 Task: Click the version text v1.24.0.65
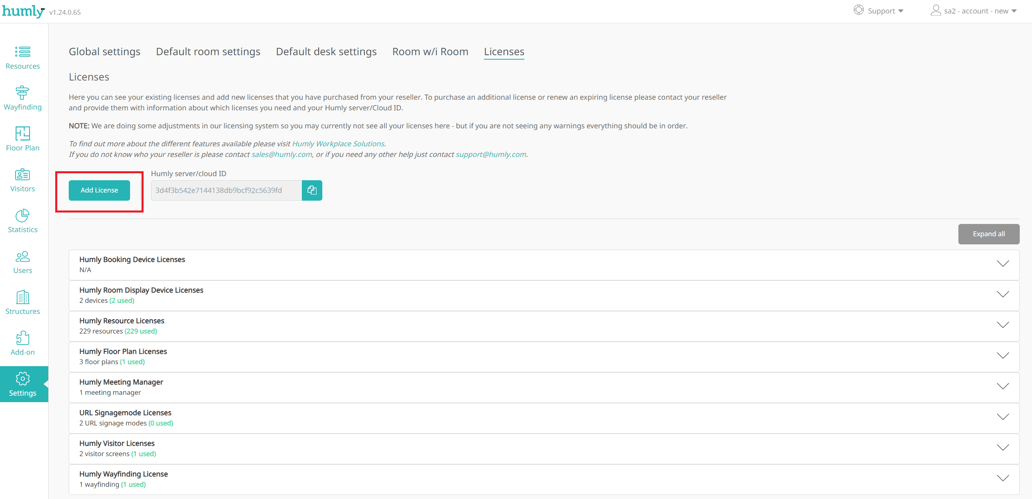pos(66,13)
